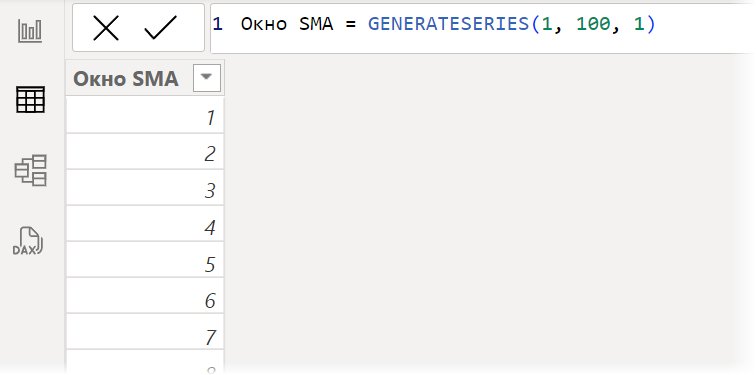
Task: Open the Table (Data) view icon
Action: coord(30,99)
